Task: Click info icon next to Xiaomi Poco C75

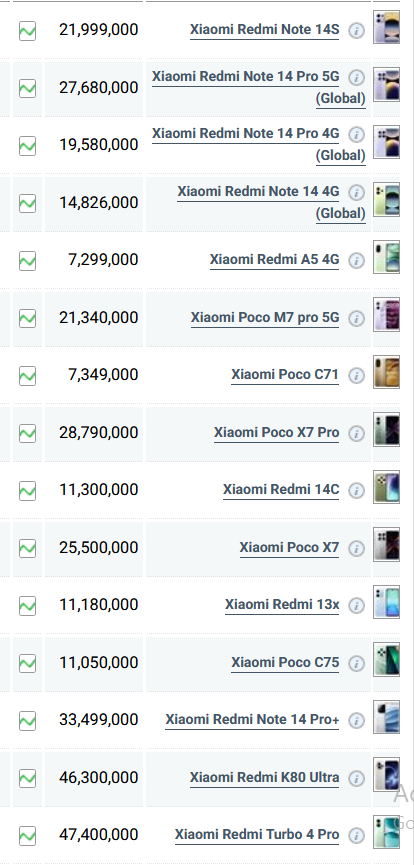Action: click(x=357, y=663)
